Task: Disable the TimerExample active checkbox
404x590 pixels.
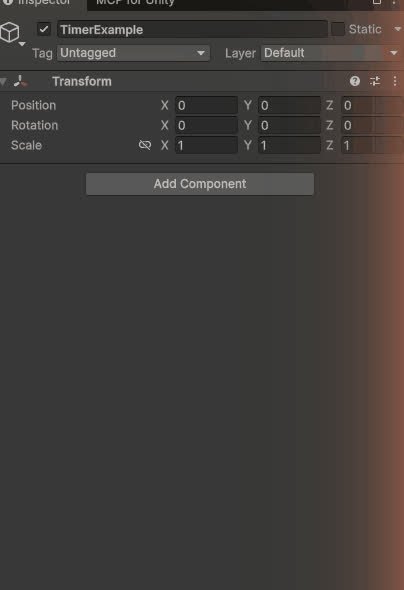Action: click(x=44, y=29)
